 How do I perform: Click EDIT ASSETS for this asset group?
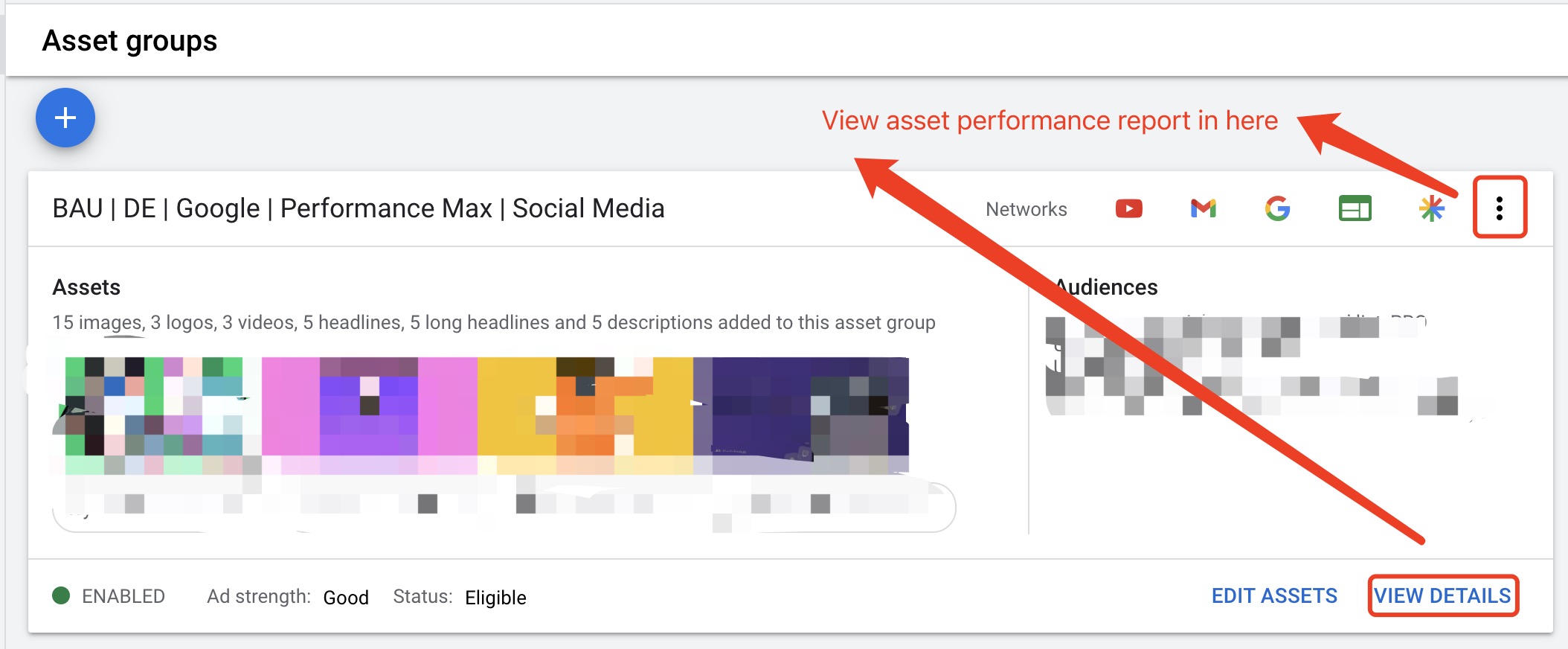tap(1274, 595)
